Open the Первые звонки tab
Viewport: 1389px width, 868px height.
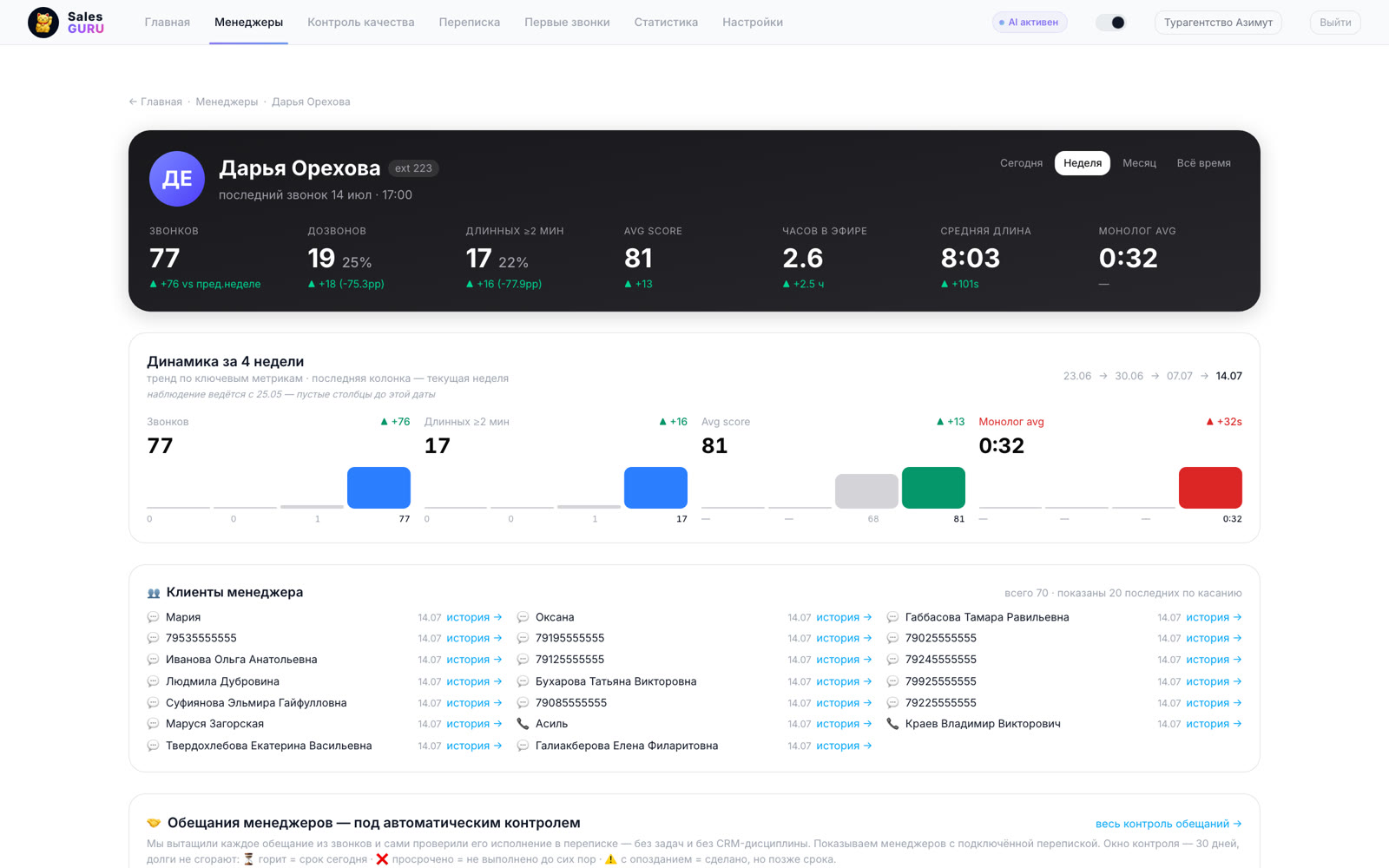[x=567, y=23]
